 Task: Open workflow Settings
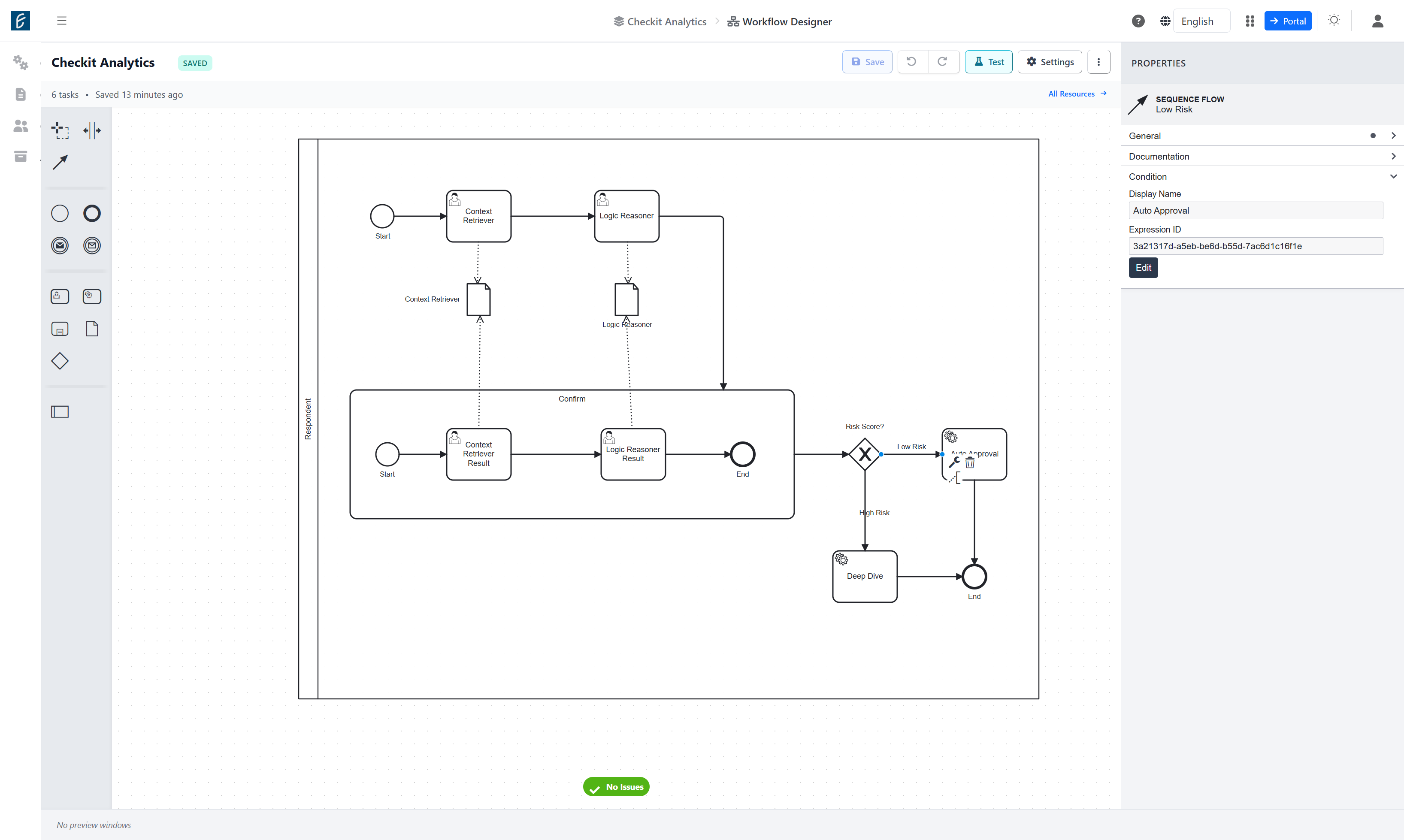[1050, 62]
